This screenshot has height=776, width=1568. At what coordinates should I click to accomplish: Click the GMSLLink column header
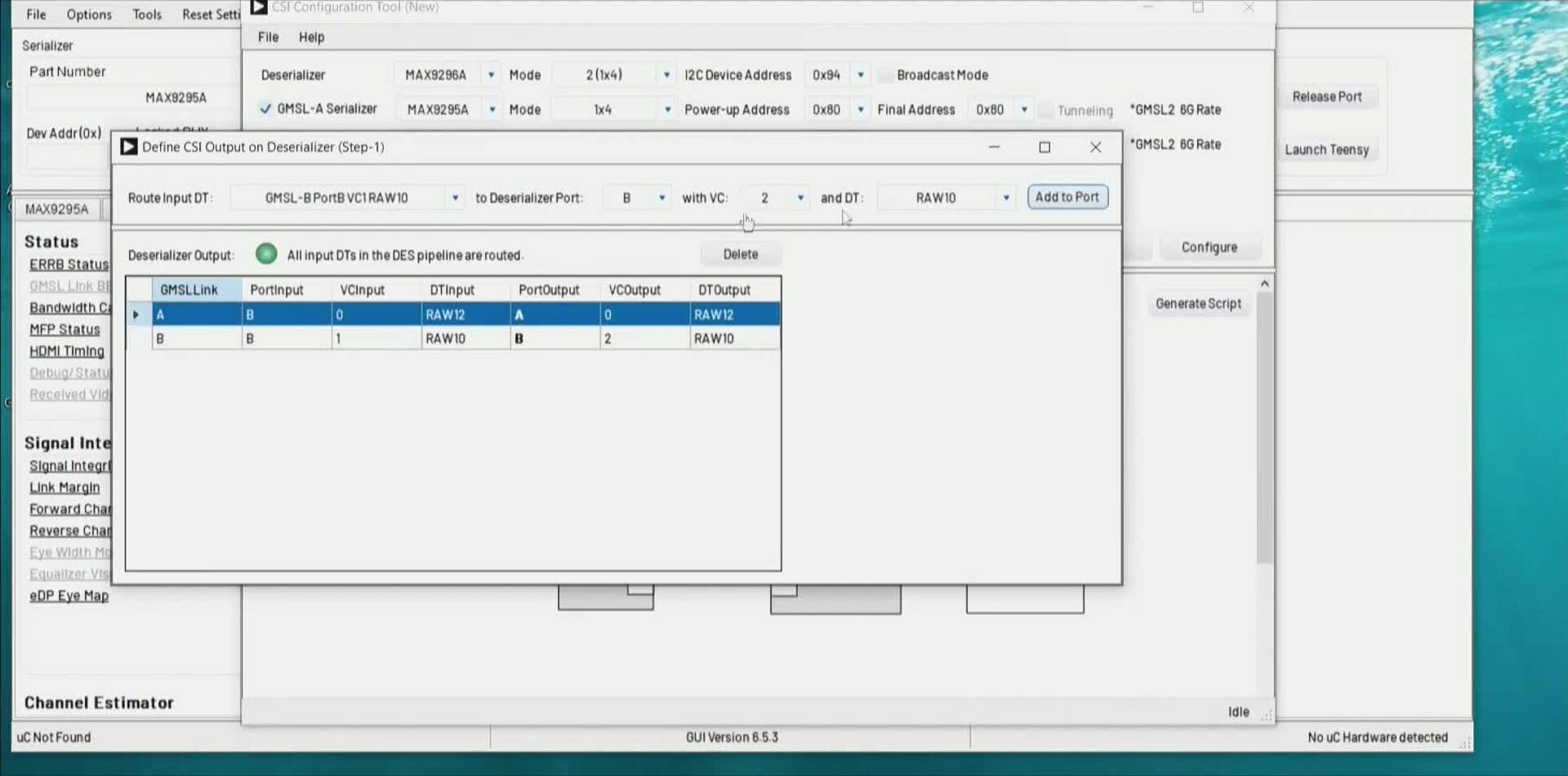pos(197,290)
